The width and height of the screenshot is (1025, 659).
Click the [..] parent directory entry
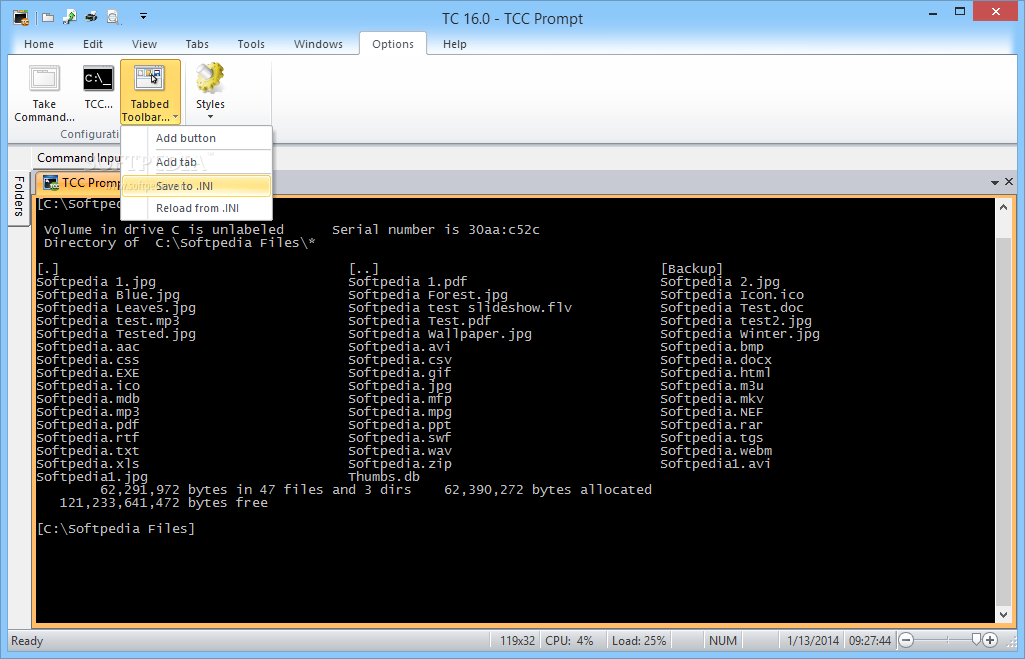(363, 269)
